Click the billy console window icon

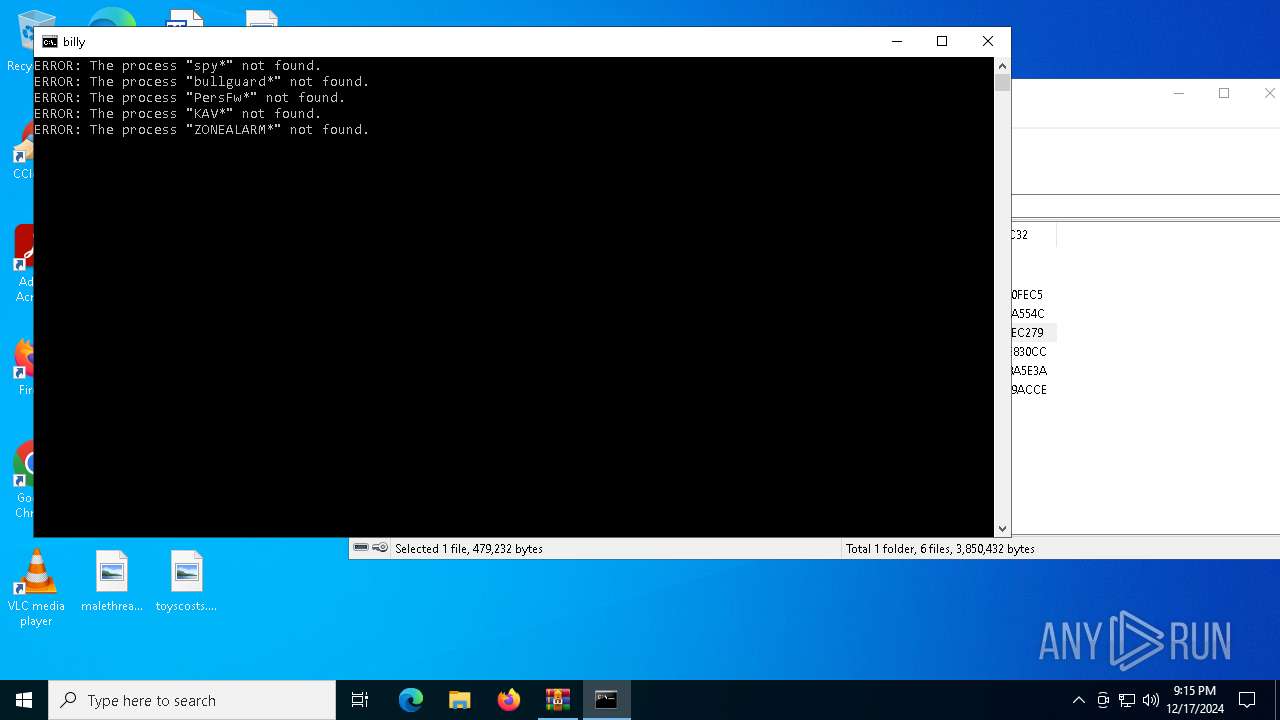click(49, 42)
